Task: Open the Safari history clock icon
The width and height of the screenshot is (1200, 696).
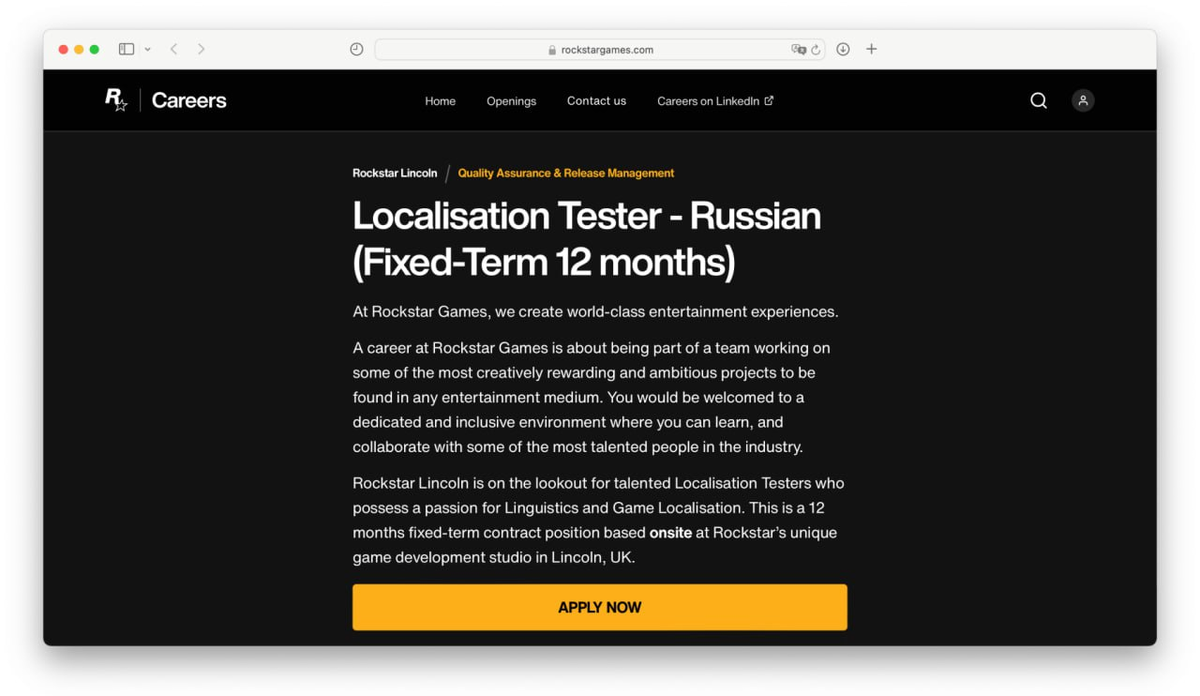Action: click(x=356, y=49)
